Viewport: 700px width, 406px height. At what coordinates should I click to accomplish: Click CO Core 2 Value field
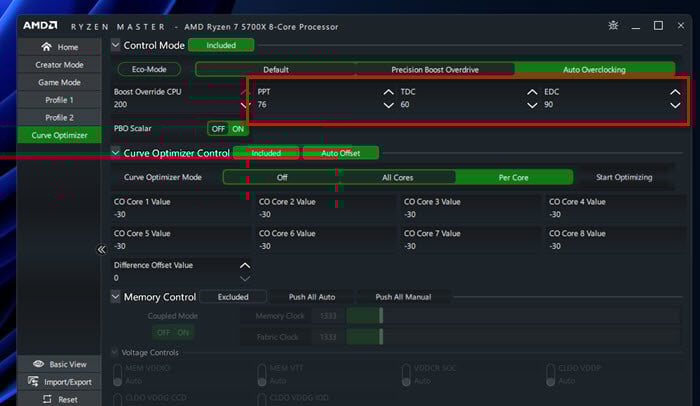326,208
